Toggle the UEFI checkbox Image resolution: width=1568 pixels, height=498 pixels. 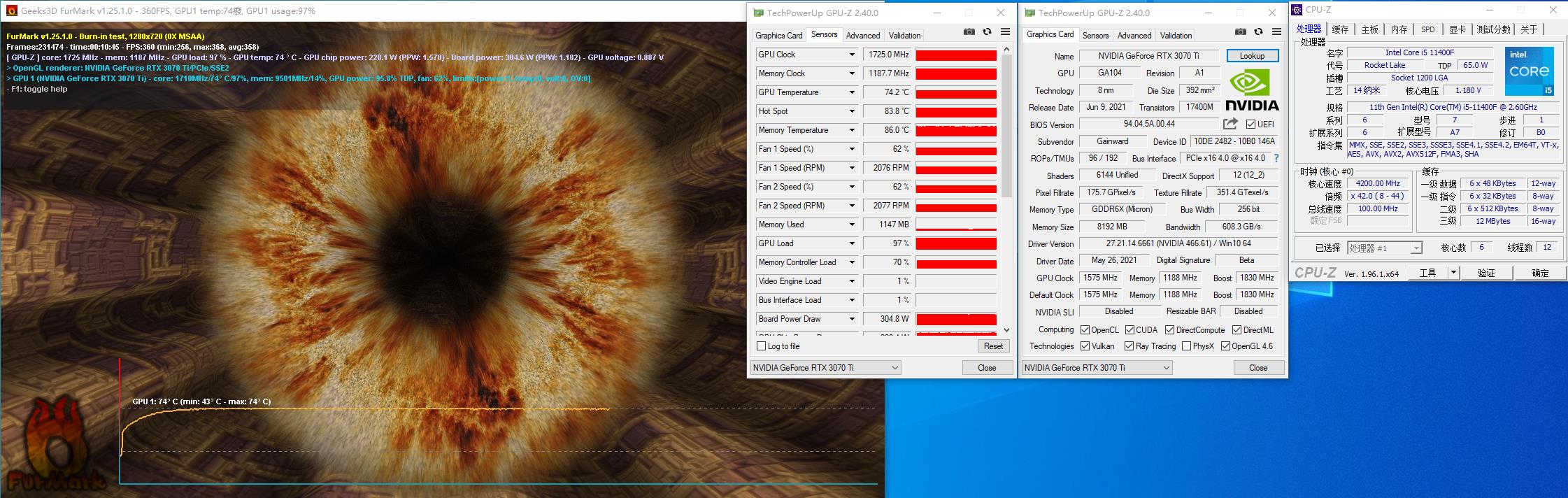(x=1250, y=124)
